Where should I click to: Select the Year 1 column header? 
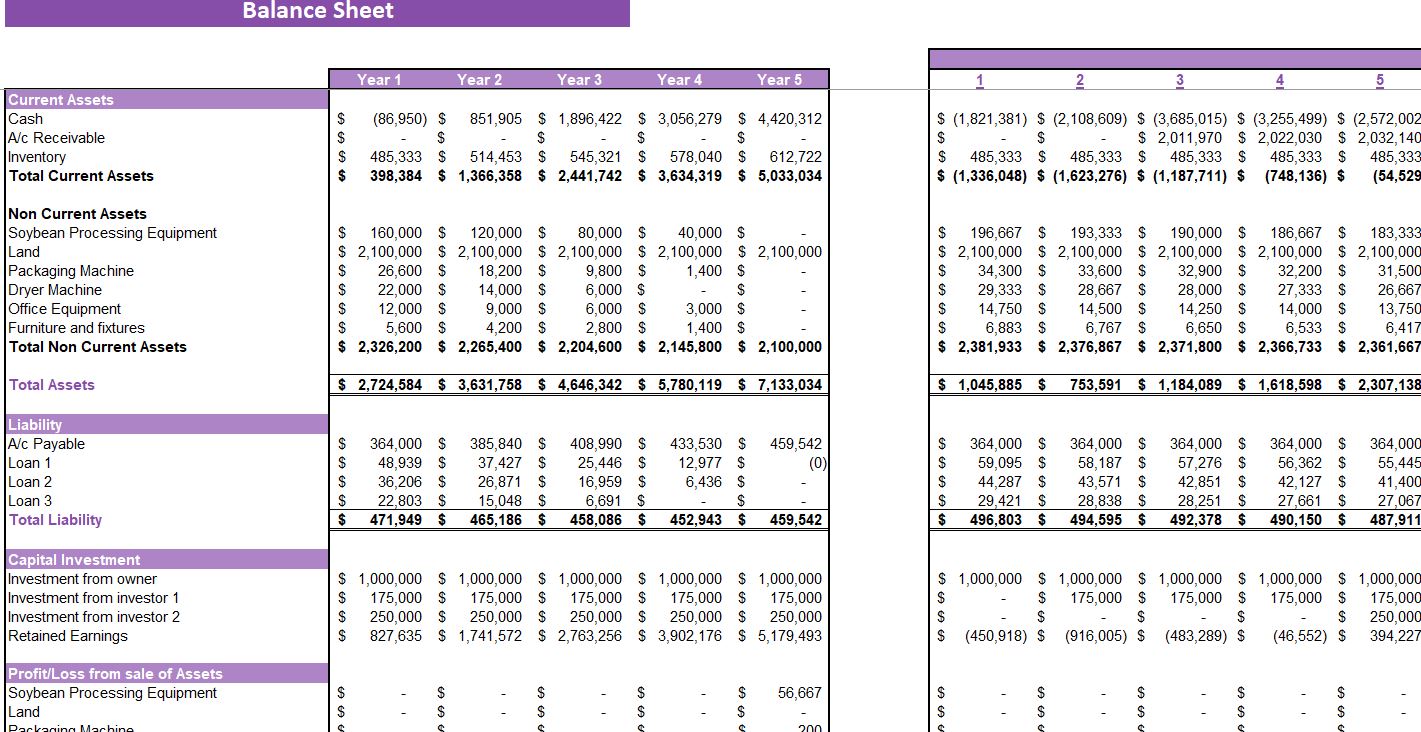coord(378,79)
